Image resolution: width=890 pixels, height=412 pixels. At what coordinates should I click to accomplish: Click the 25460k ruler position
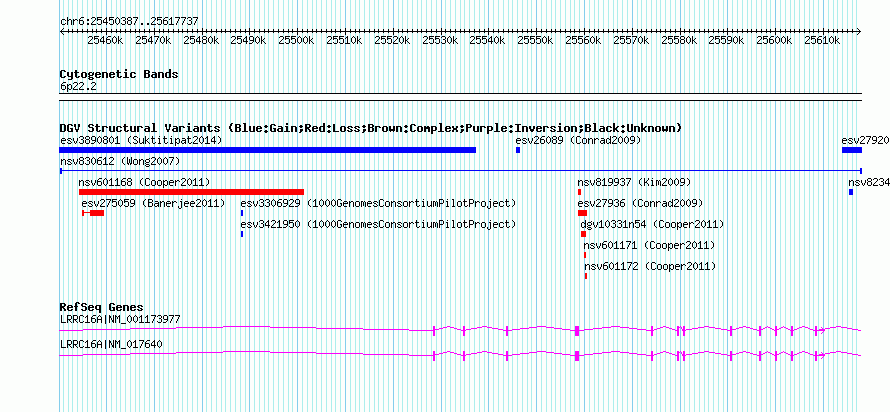tap(105, 41)
